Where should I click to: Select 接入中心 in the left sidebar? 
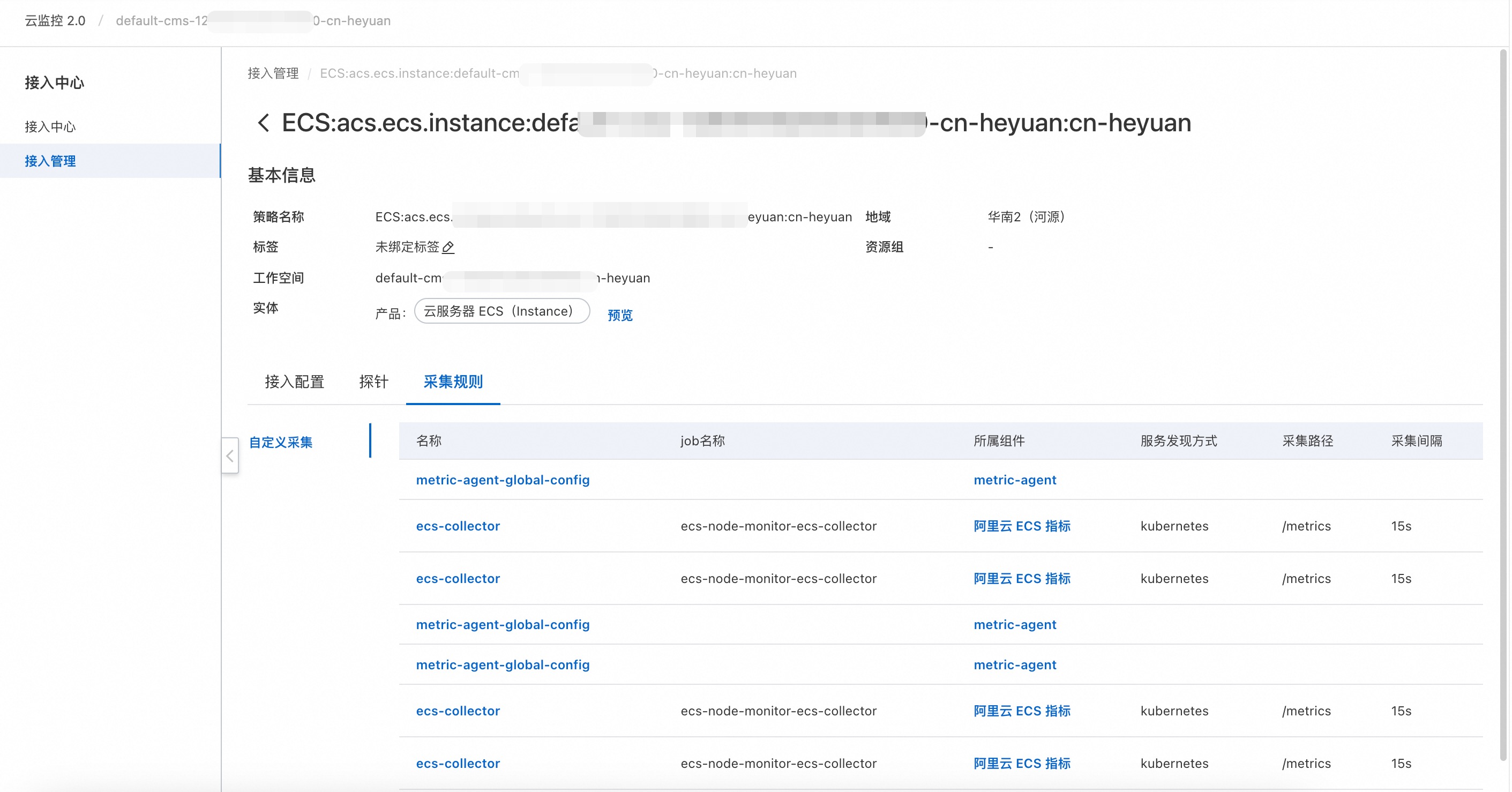click(50, 126)
